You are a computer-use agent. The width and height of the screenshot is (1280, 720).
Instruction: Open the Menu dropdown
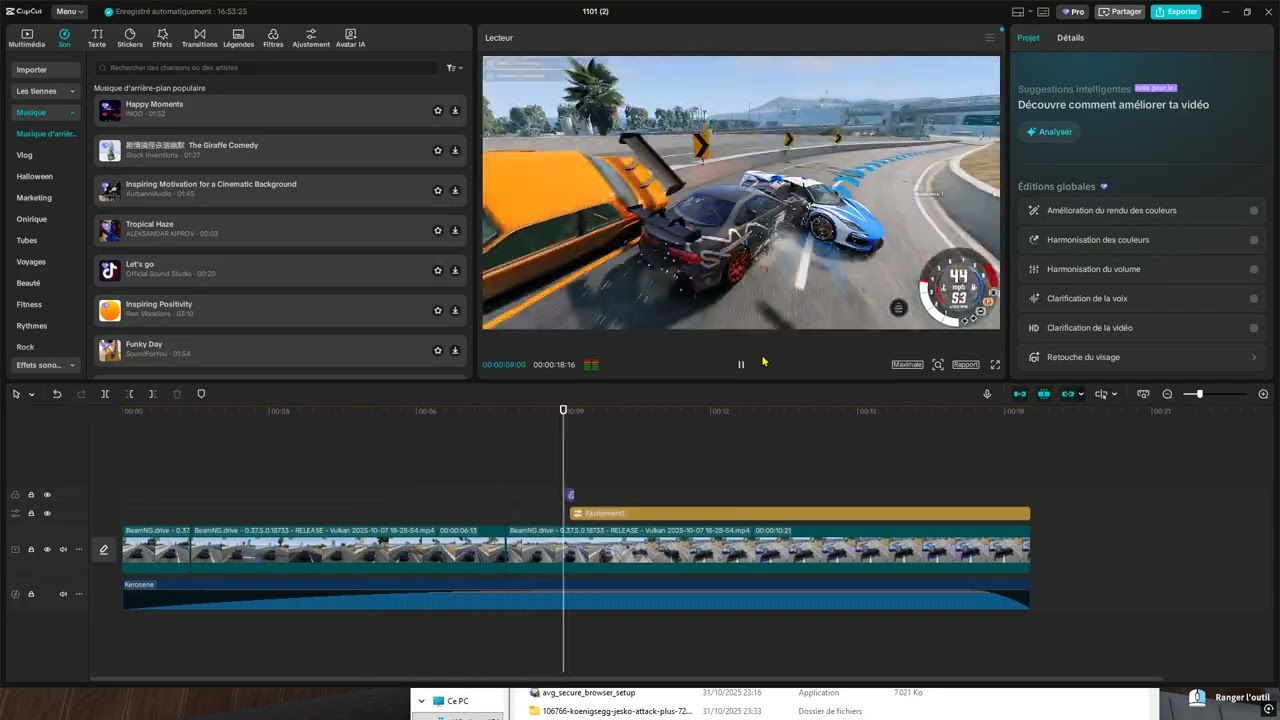click(x=69, y=12)
